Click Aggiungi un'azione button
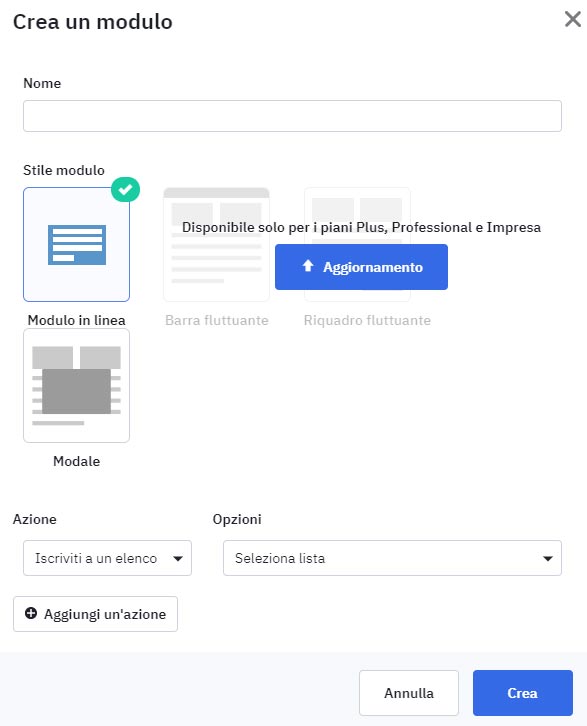587x726 pixels. pos(95,614)
